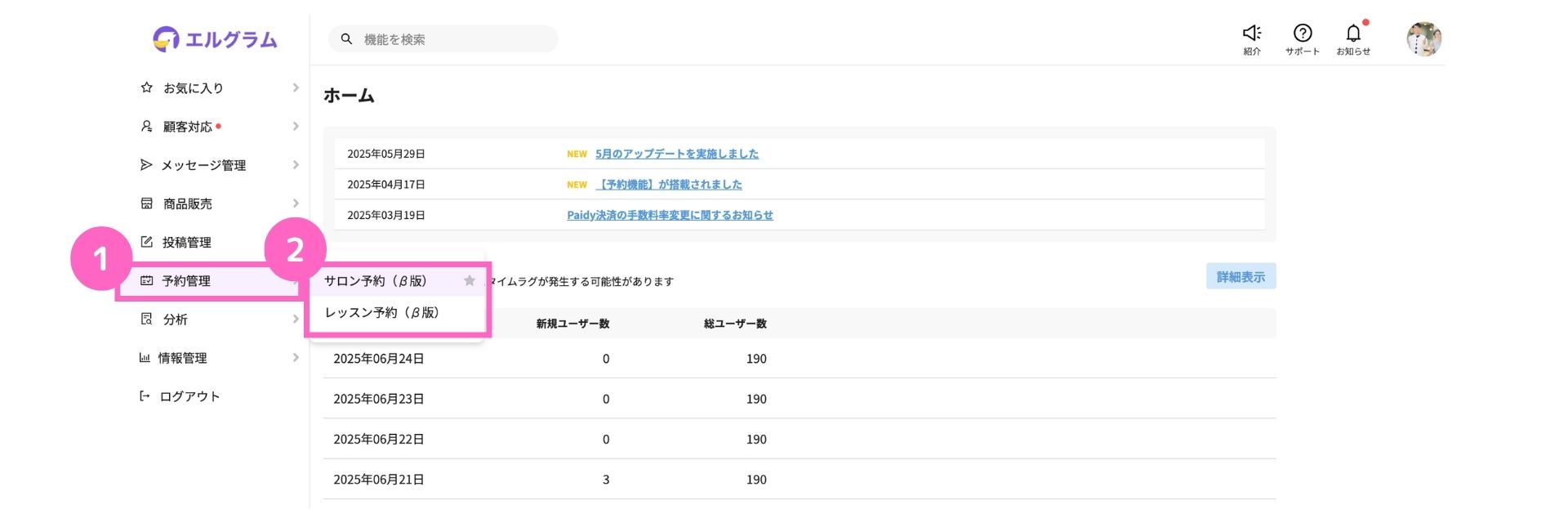The height and width of the screenshot is (523, 1568).
Task: Click the 2025年03月19日 news date
Action: pos(385,215)
